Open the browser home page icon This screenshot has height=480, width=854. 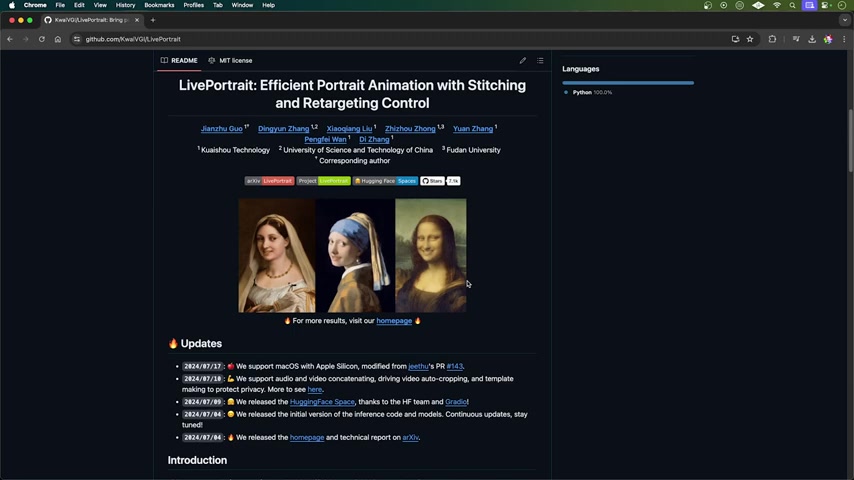[x=58, y=39]
